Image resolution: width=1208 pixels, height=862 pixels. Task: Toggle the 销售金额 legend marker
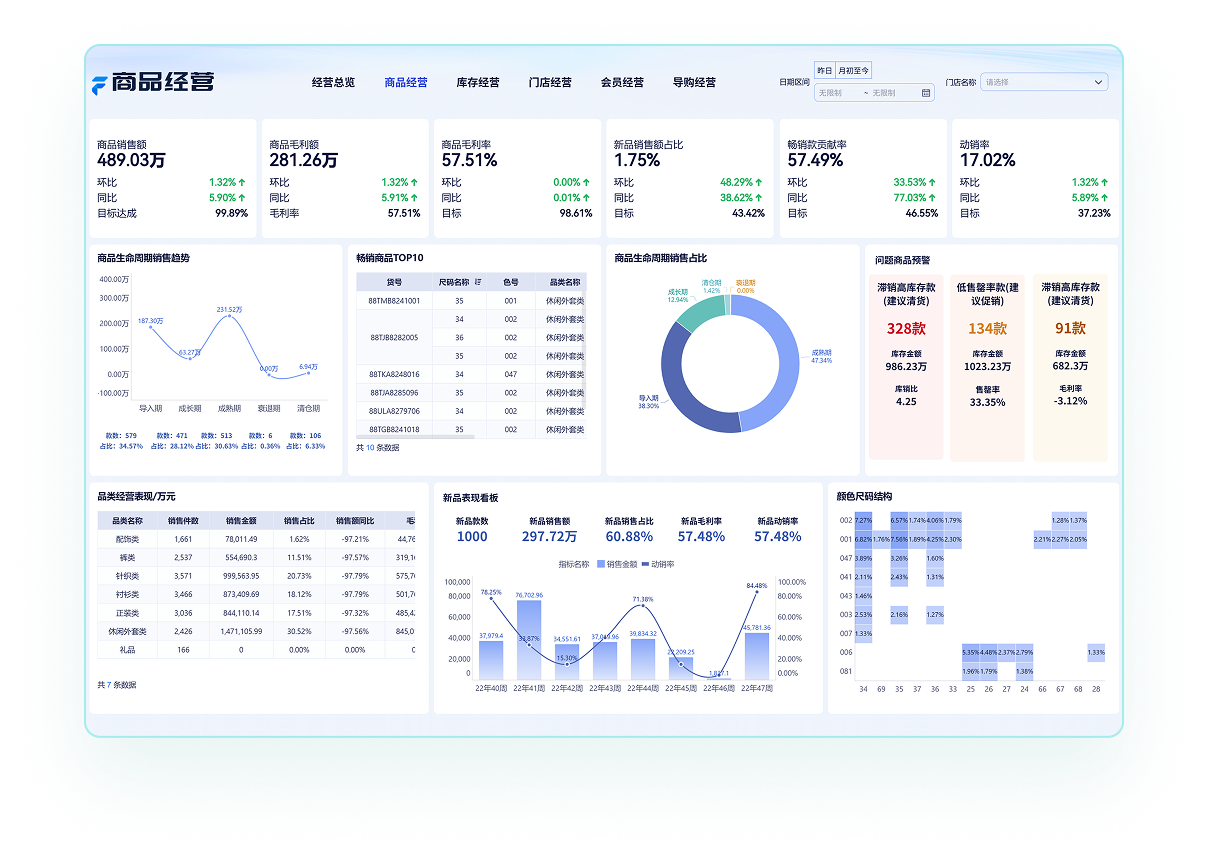pyautogui.click(x=600, y=564)
